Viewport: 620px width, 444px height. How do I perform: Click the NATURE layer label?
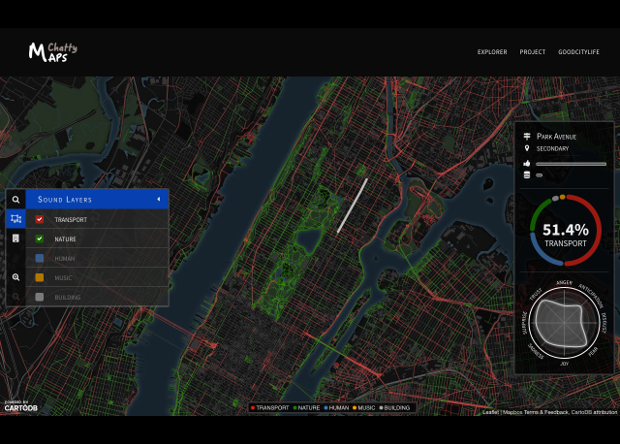[x=65, y=239]
